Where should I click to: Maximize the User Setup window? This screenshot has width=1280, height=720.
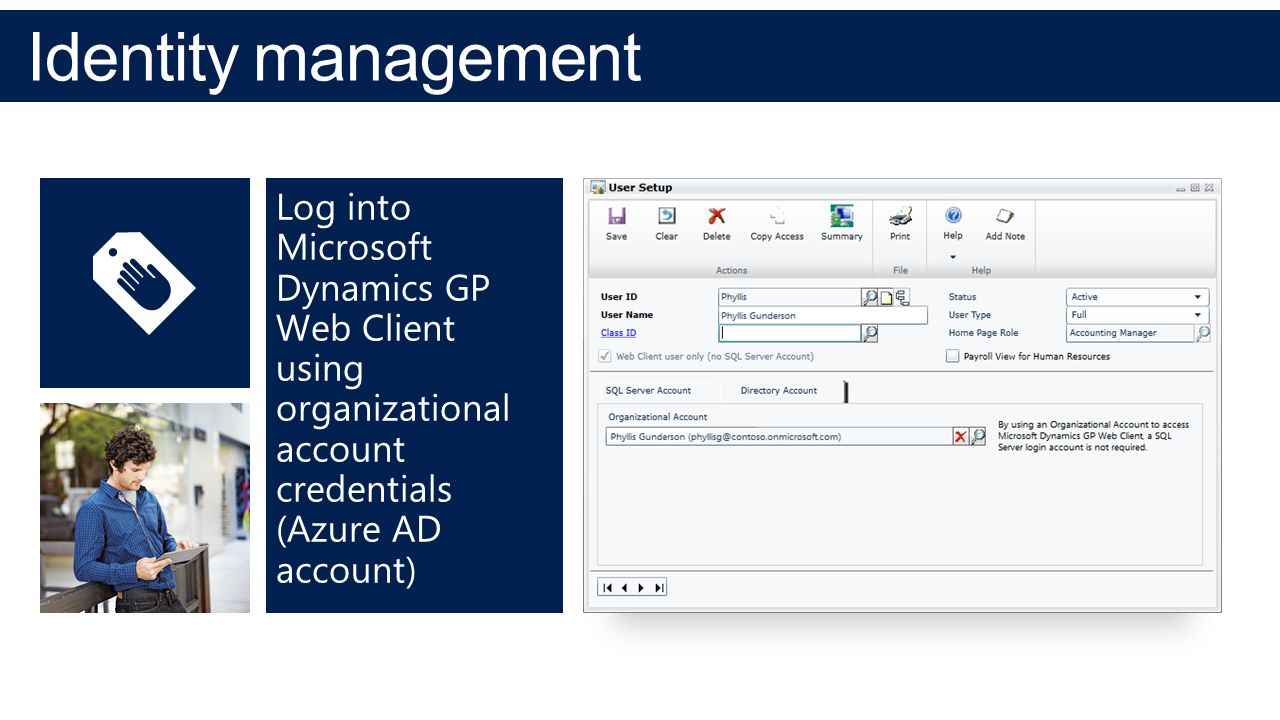point(1195,188)
